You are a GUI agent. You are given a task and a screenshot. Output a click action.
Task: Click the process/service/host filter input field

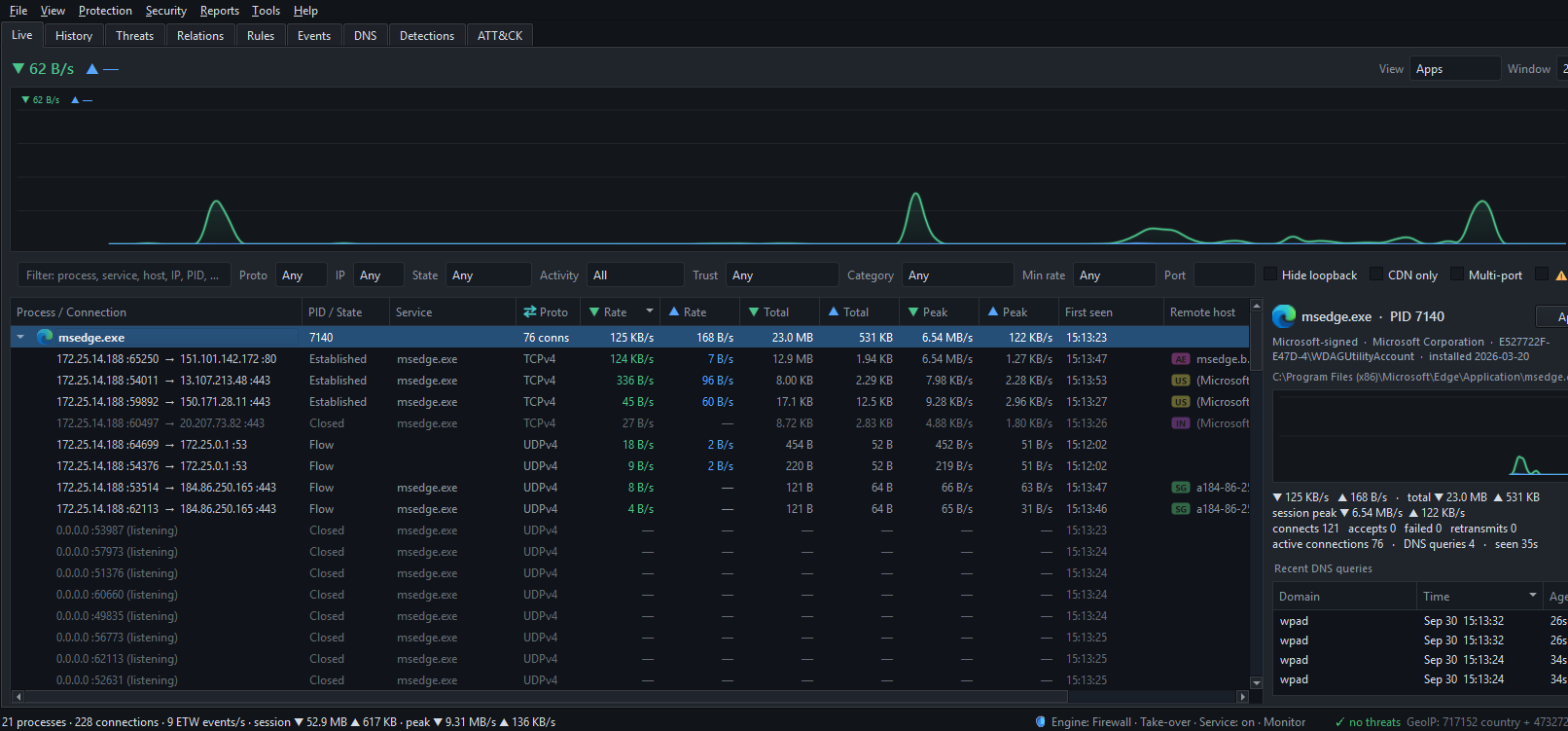125,275
